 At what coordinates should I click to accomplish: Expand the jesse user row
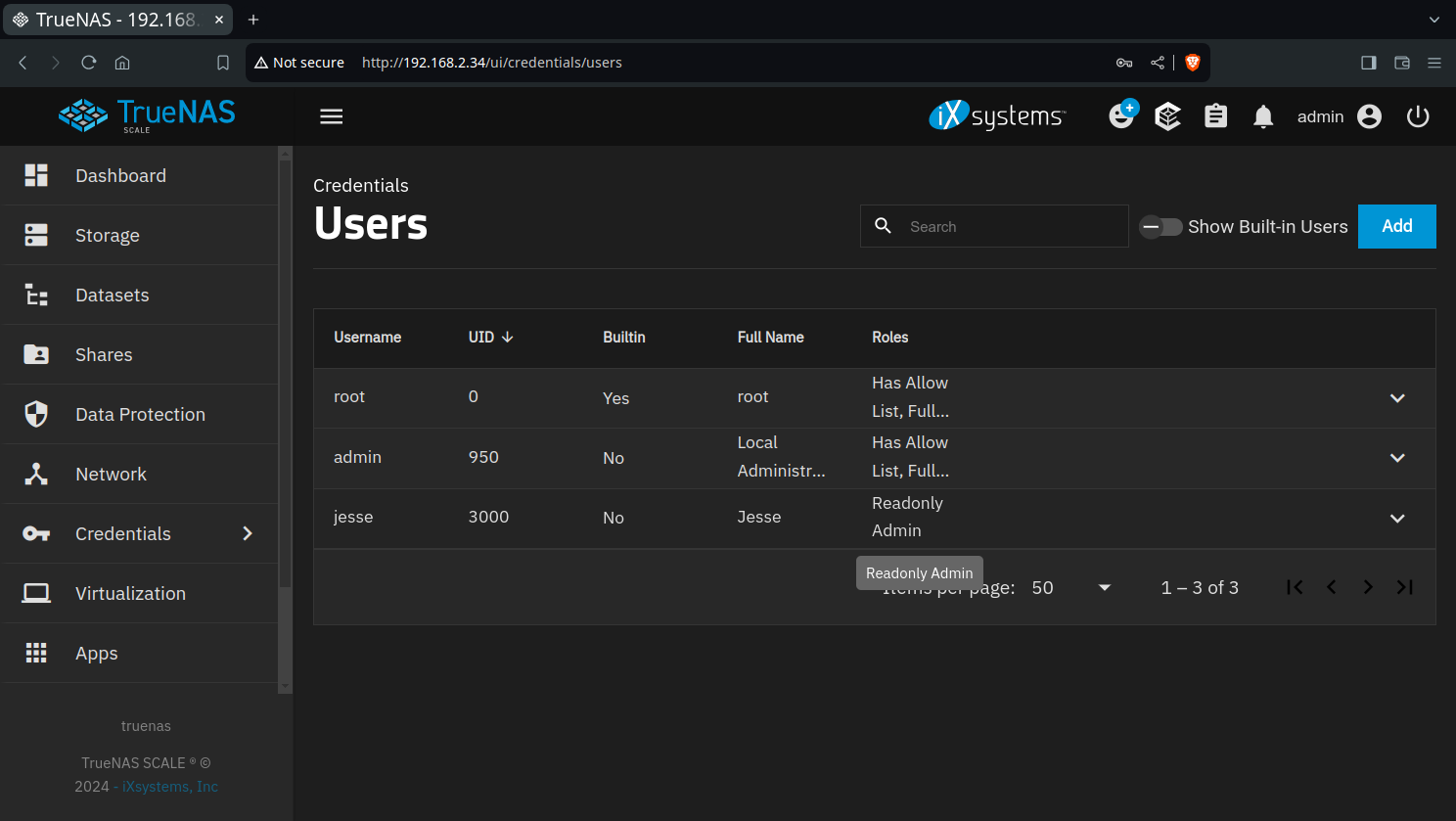pos(1397,519)
